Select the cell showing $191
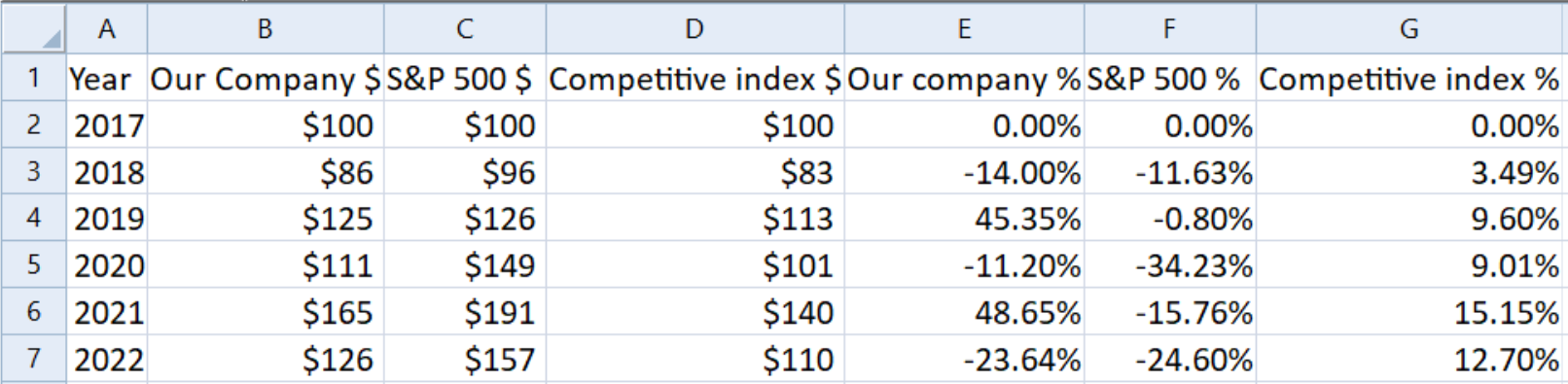The width and height of the screenshot is (1568, 384). pos(465,312)
